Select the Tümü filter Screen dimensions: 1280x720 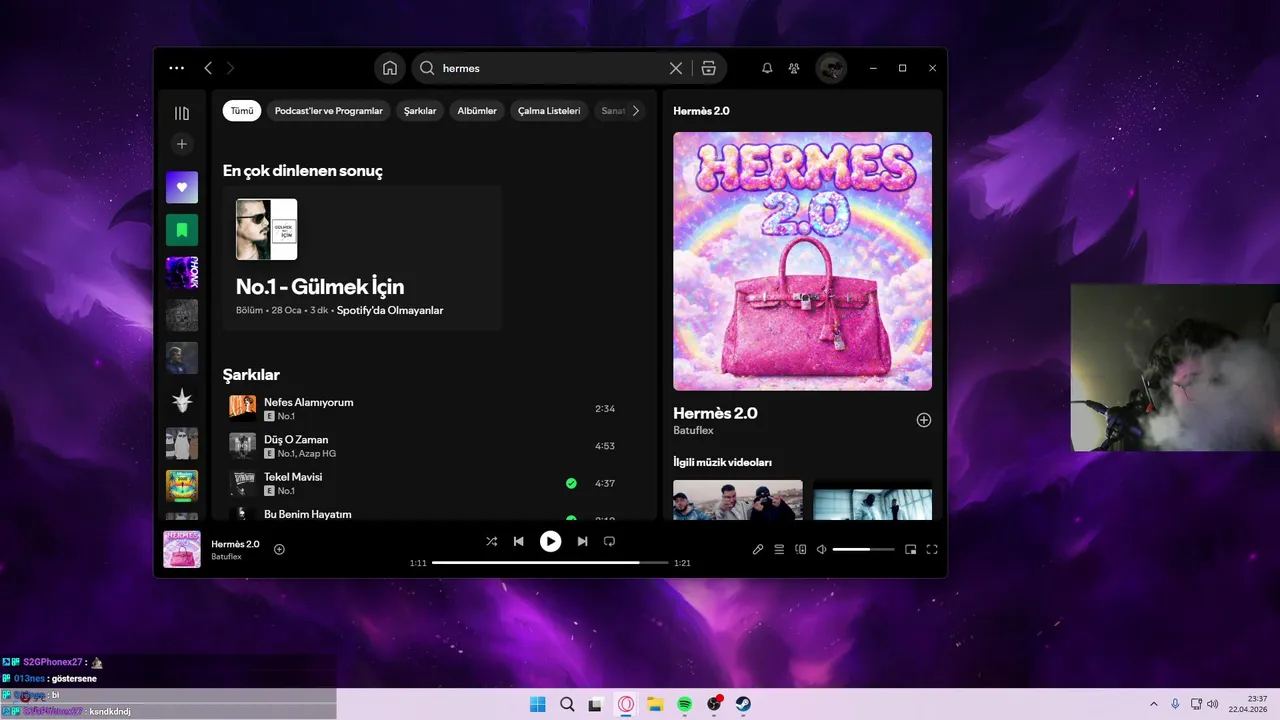[242, 111]
